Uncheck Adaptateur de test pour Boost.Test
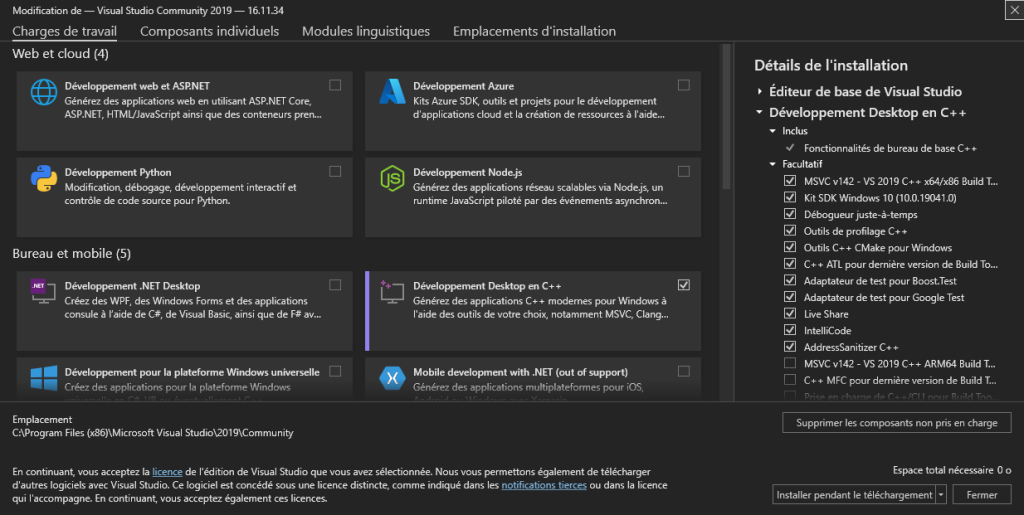The image size is (1024, 515). (790, 280)
